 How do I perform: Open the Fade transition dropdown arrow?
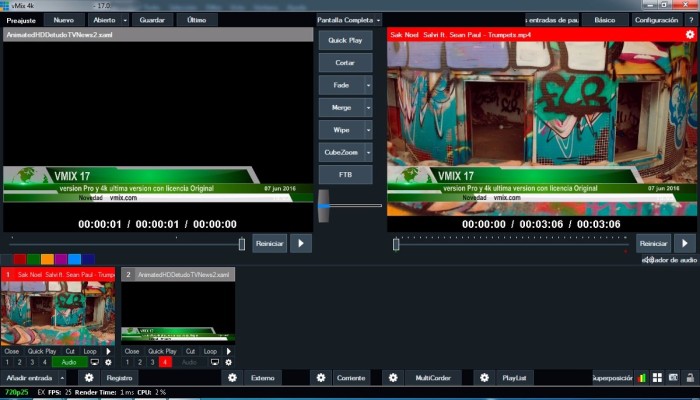(368, 85)
